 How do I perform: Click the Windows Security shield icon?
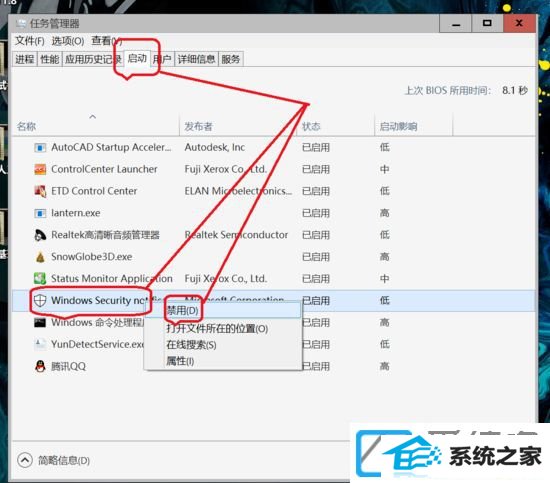pos(40,300)
